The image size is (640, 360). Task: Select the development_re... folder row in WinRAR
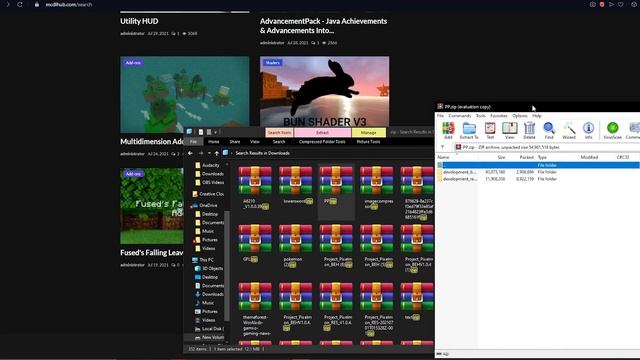coord(538,179)
